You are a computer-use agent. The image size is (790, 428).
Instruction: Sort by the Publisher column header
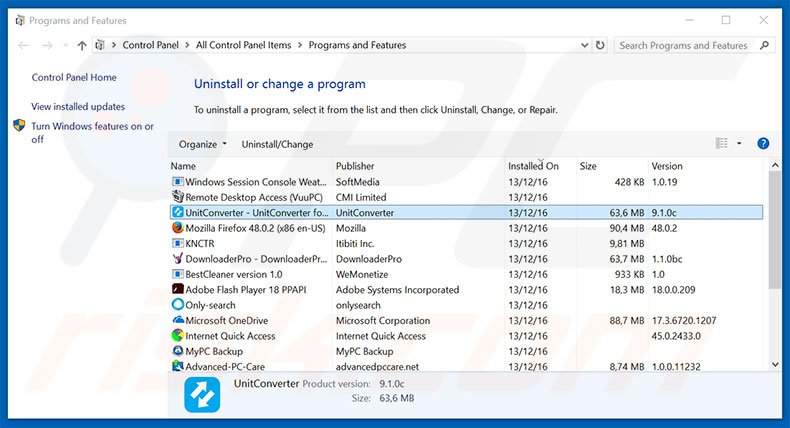tap(419, 166)
